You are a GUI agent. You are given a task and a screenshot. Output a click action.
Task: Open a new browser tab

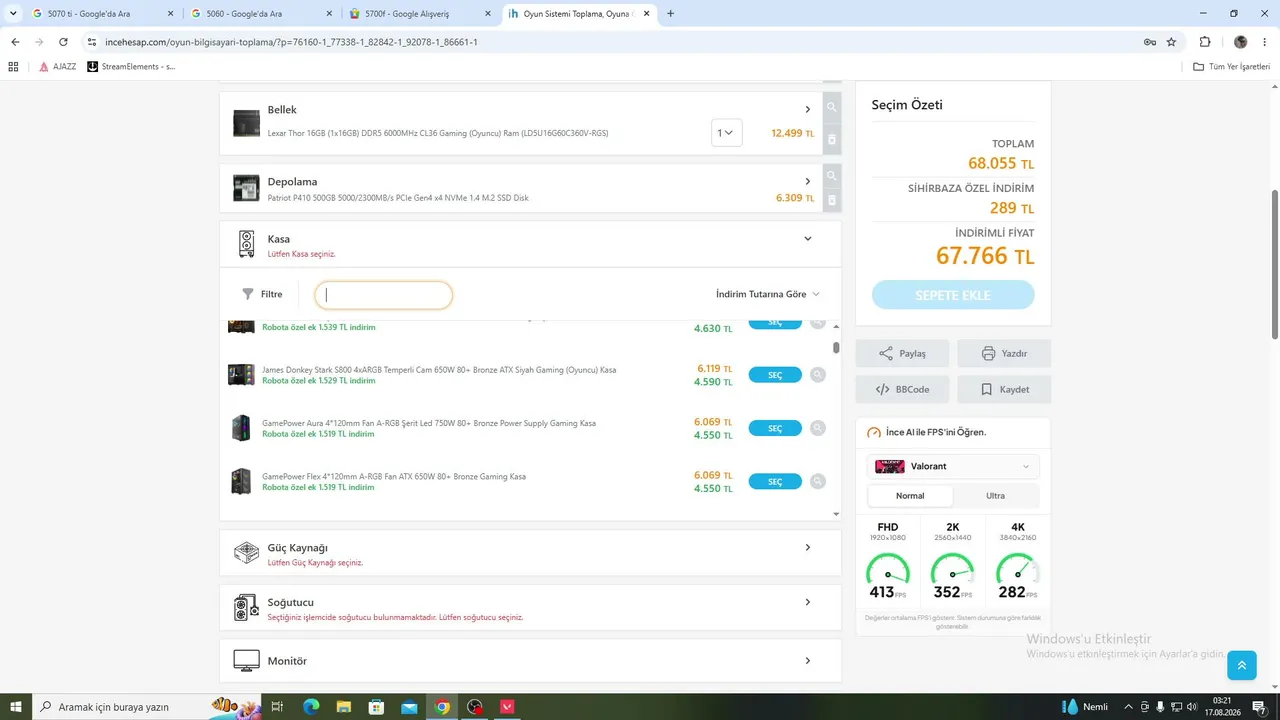point(670,14)
